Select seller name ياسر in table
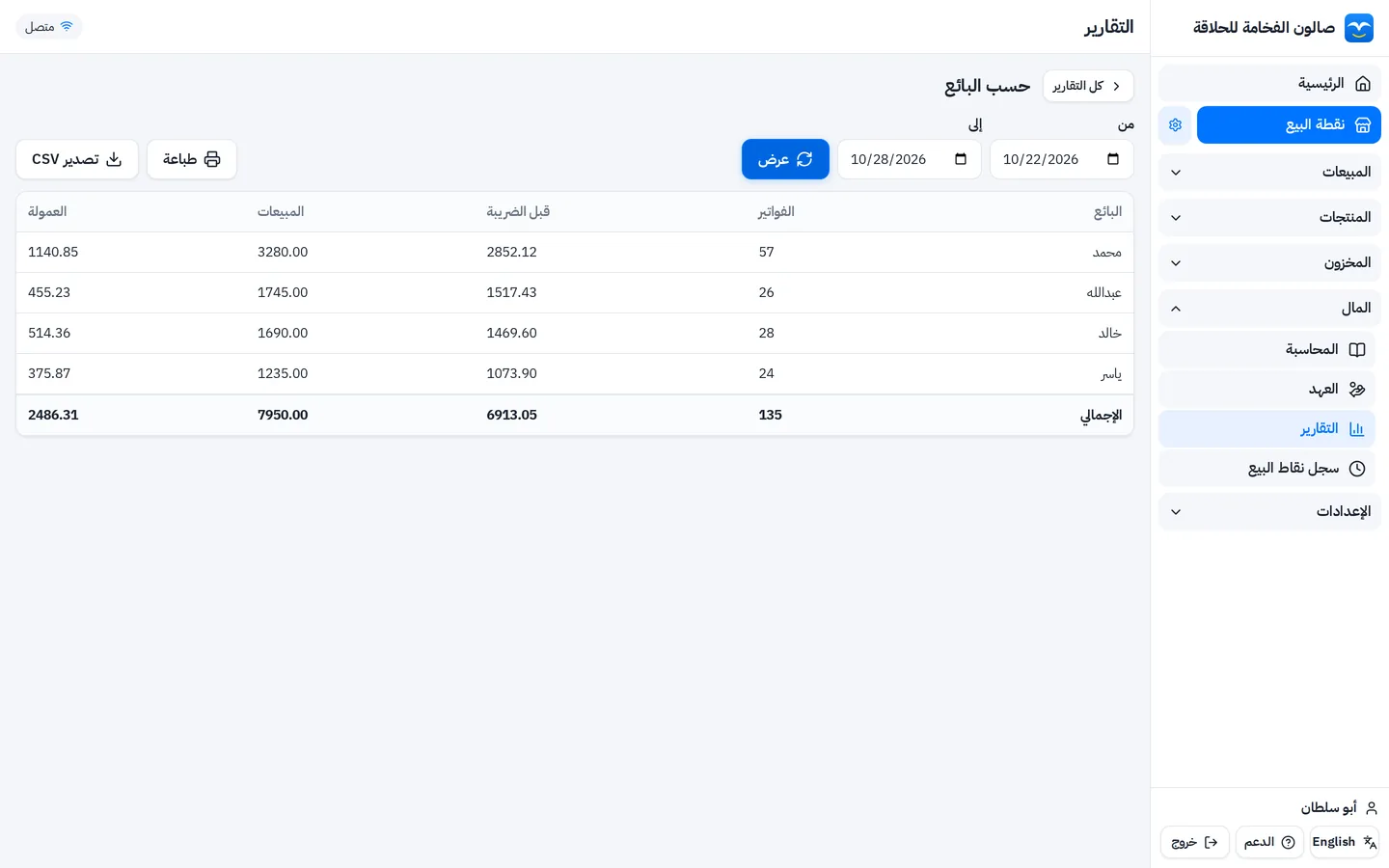The image size is (1389, 868). (x=1111, y=374)
